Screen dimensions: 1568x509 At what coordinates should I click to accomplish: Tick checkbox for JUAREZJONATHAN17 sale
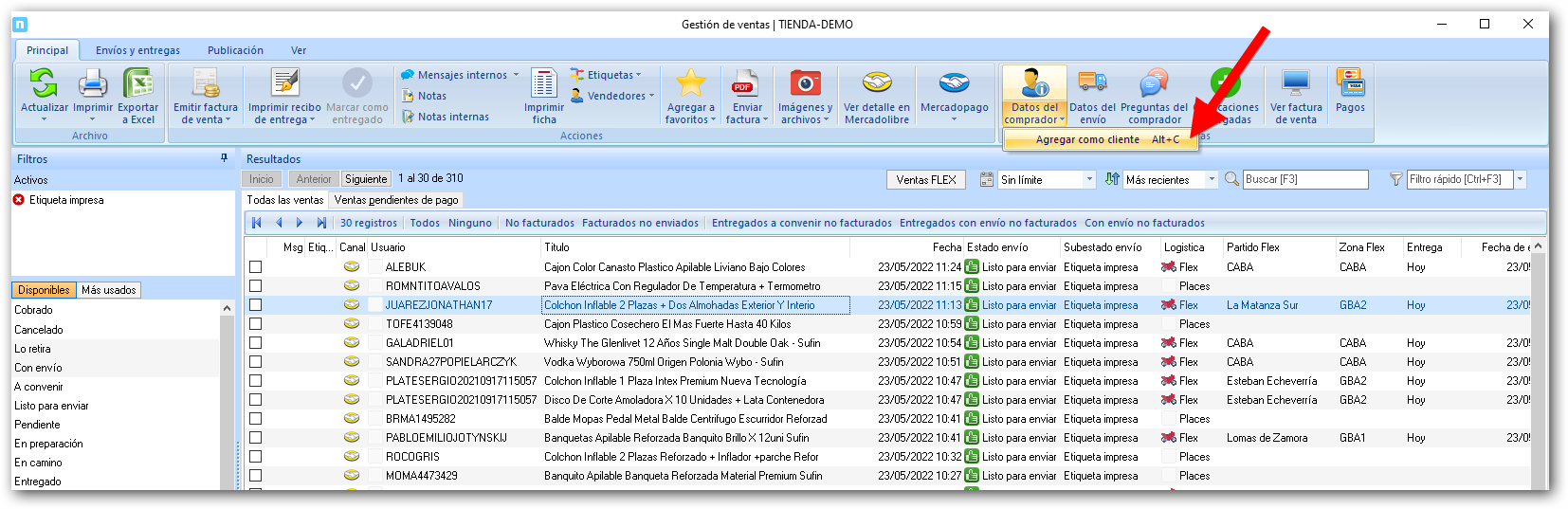[256, 305]
